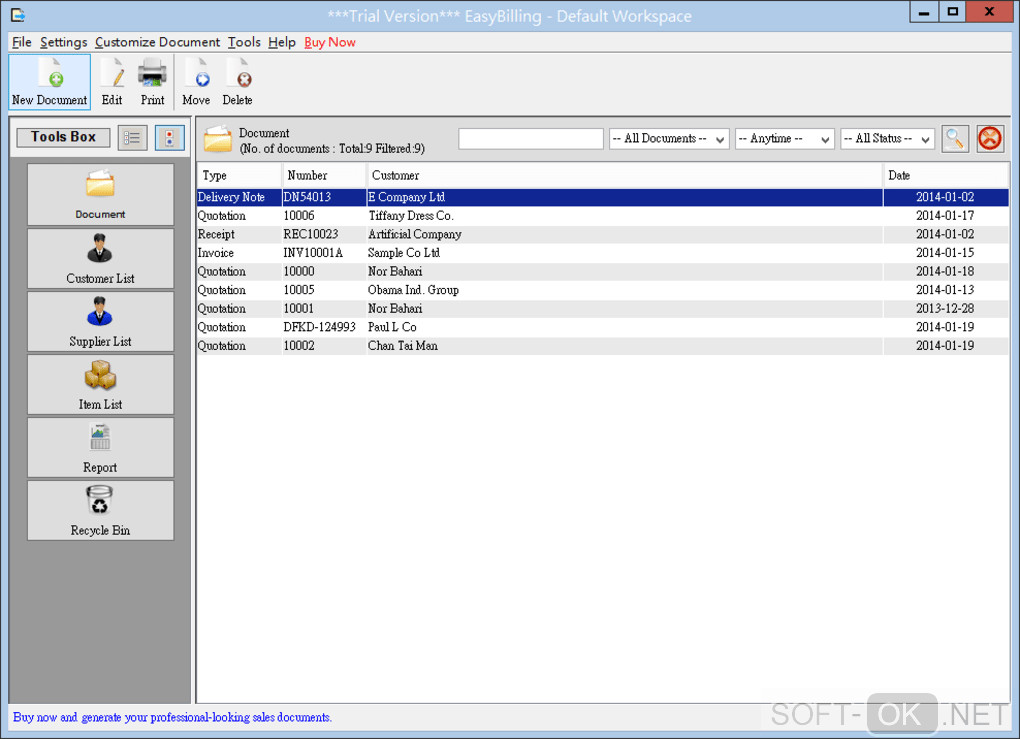The width and height of the screenshot is (1020, 739).
Task: Select quotation number 10000
Action: (x=603, y=271)
